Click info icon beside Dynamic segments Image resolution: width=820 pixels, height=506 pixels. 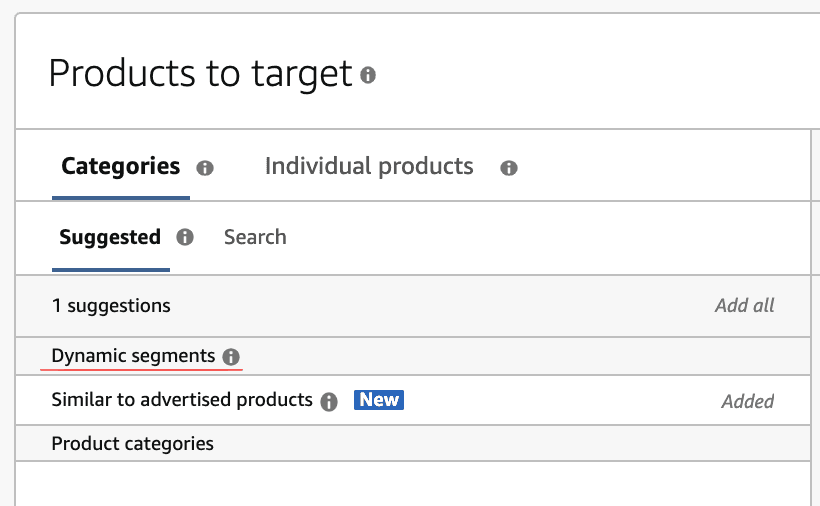231,356
